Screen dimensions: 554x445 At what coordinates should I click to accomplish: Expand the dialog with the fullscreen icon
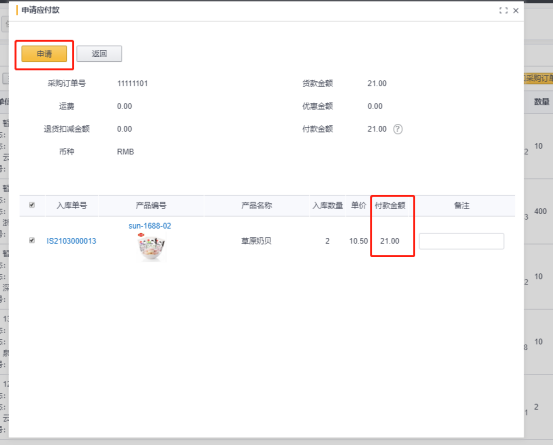[x=503, y=11]
